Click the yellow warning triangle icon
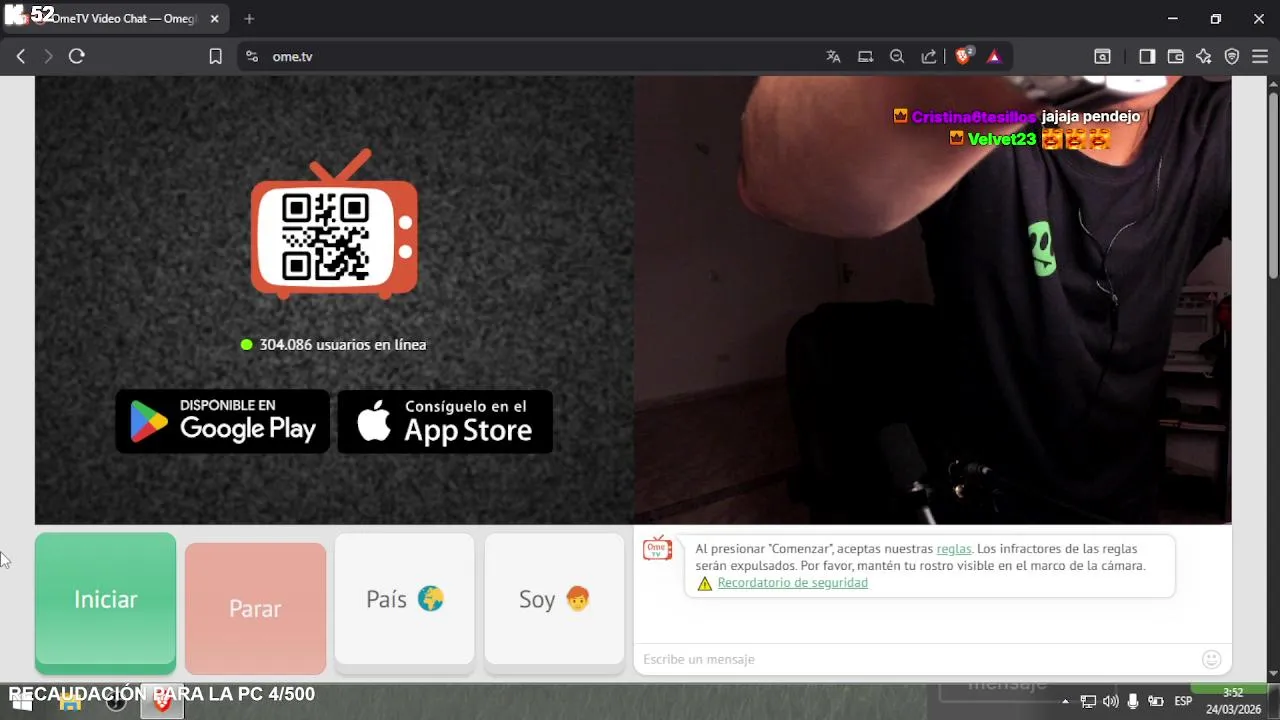This screenshot has height=720, width=1280. (x=705, y=584)
